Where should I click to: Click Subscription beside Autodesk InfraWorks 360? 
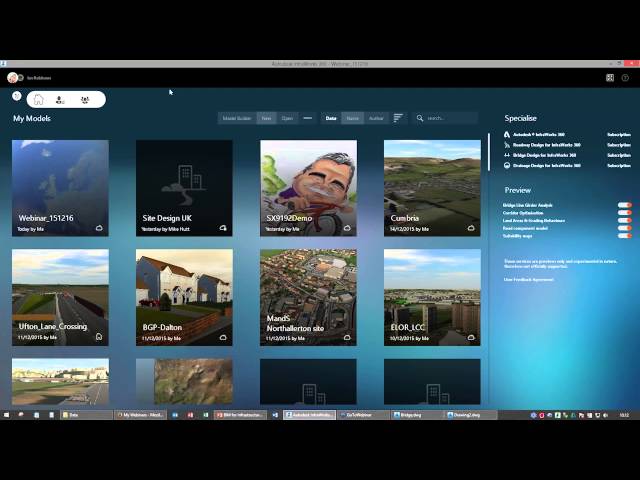(619, 134)
